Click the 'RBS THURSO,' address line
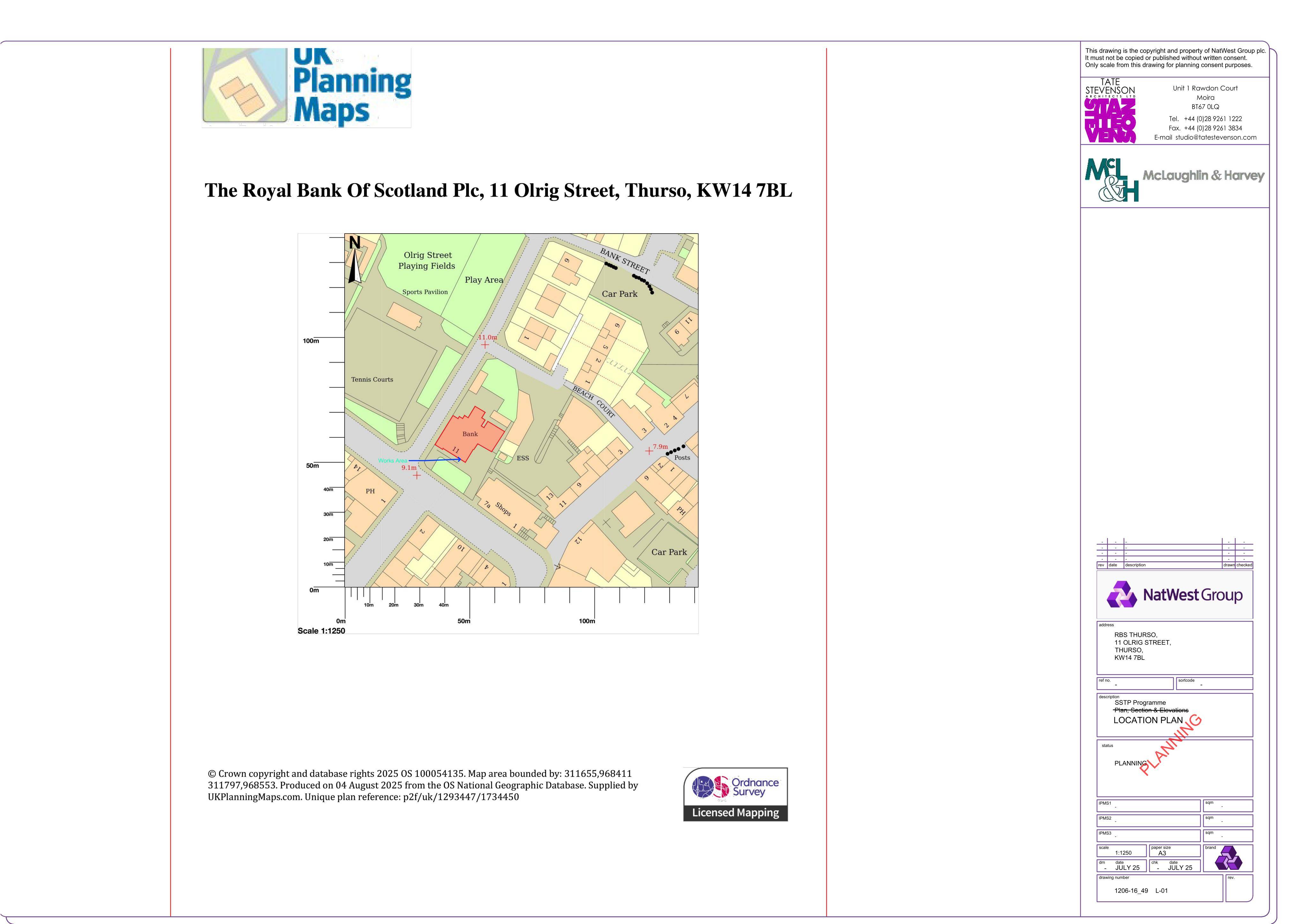 tap(1136, 635)
